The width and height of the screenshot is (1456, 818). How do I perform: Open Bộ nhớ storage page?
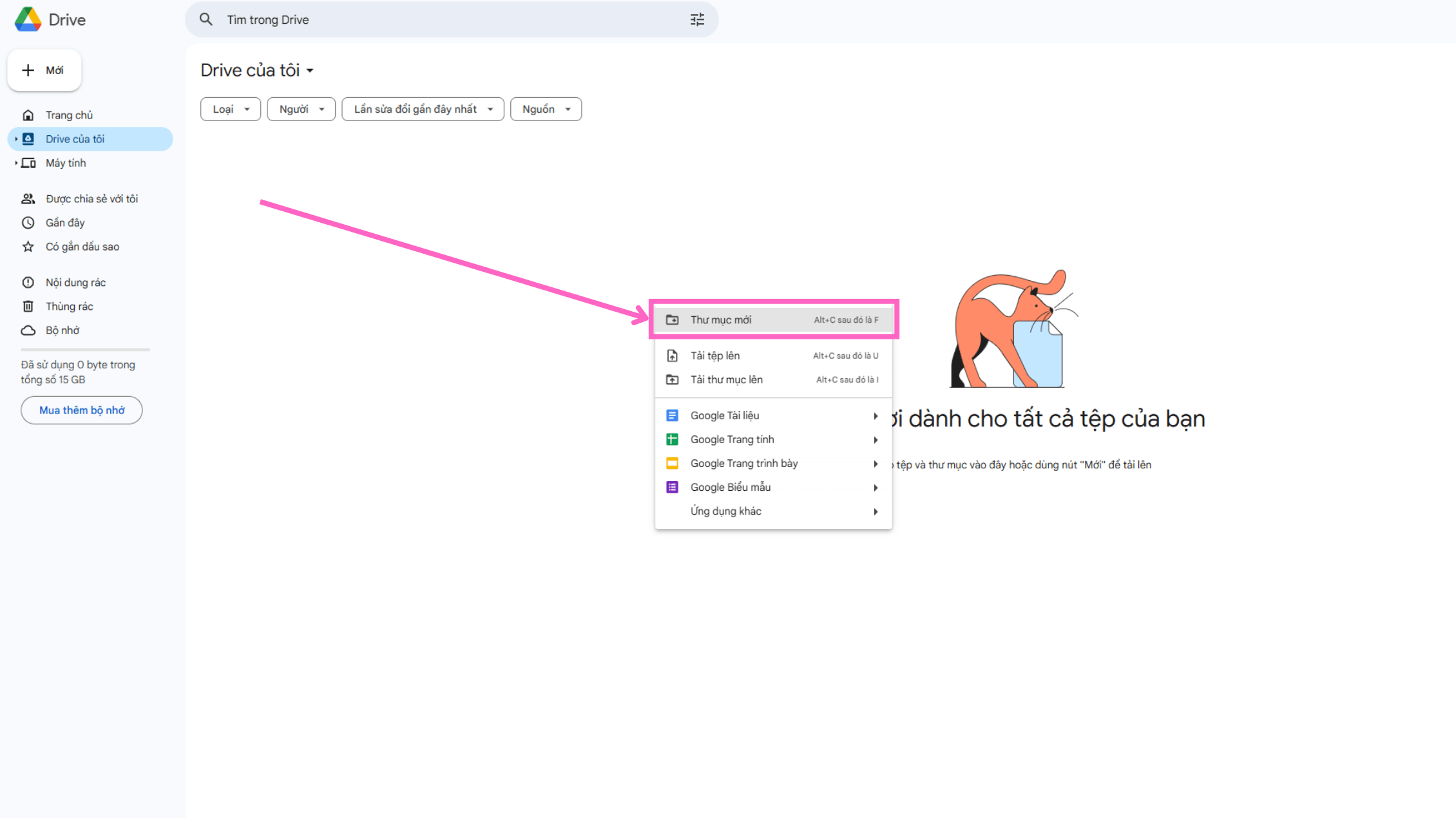click(62, 330)
